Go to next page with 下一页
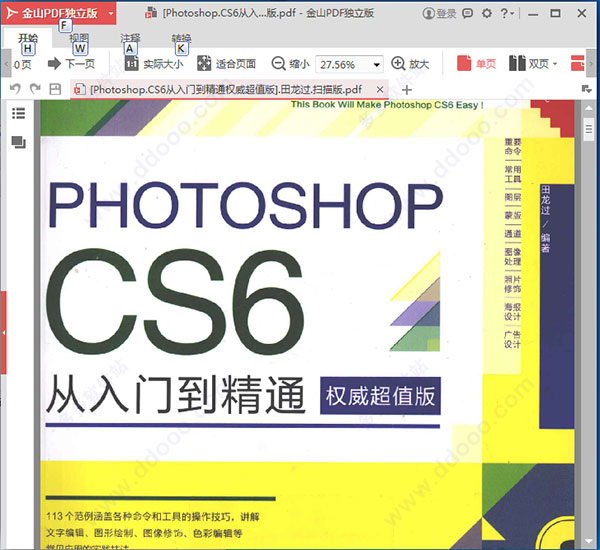This screenshot has height=550, width=600. 71,64
